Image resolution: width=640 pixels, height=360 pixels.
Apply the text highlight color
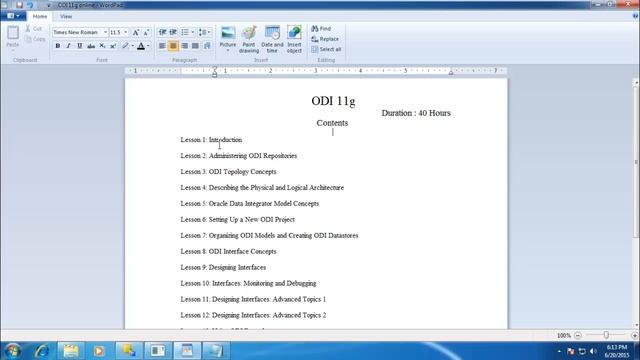click(125, 46)
